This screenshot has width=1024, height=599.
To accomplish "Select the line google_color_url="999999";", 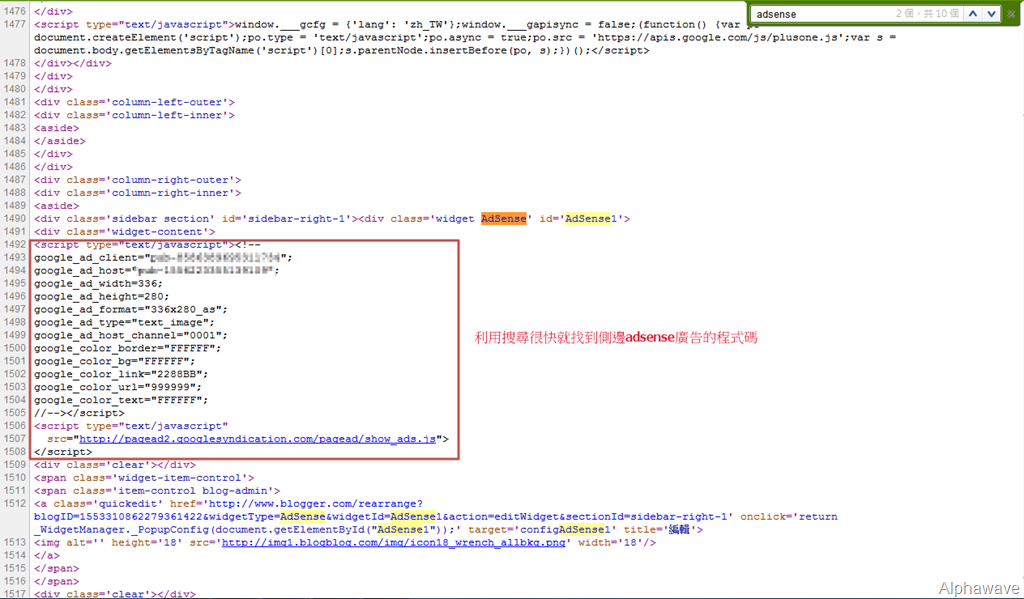I will click(118, 387).
